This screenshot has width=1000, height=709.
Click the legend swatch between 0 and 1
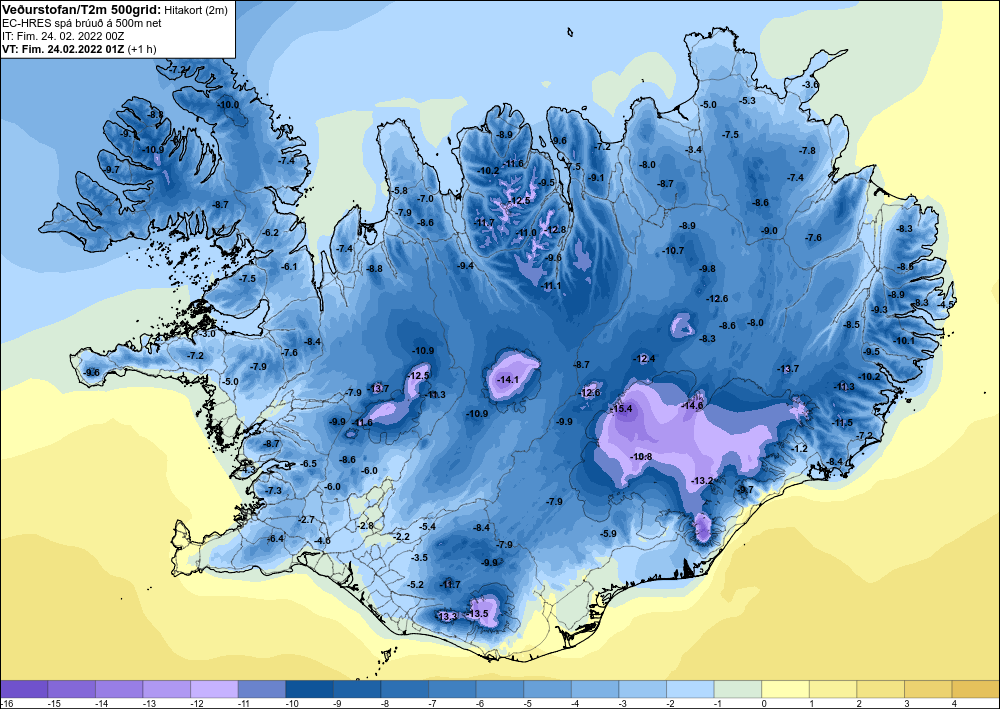(x=785, y=689)
